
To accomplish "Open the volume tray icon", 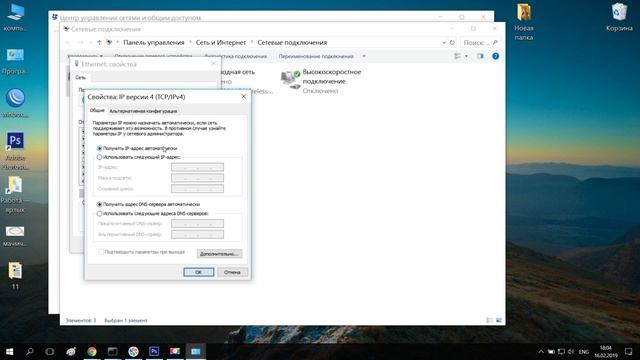I will click(571, 351).
